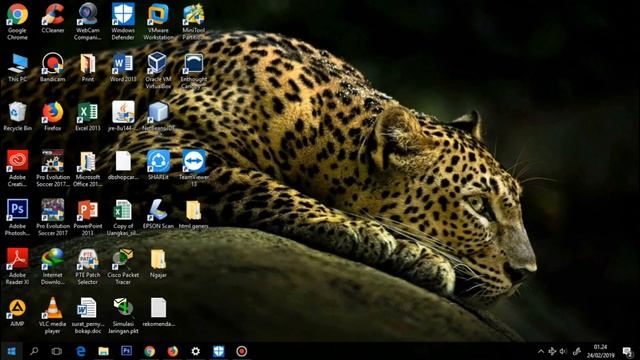Image resolution: width=640 pixels, height=360 pixels.
Task: Open the clock and date 24/02/2019
Action: coord(600,351)
